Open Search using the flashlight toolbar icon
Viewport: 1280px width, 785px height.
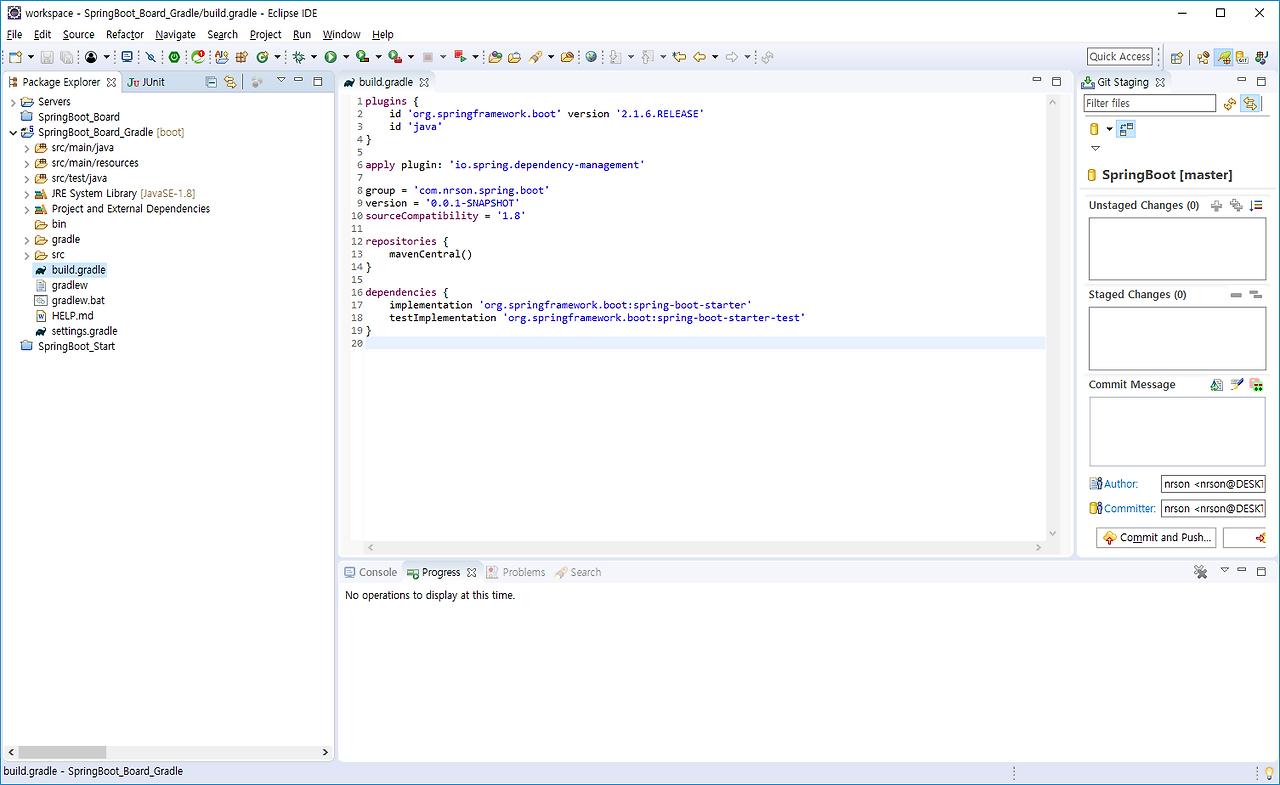(534, 57)
